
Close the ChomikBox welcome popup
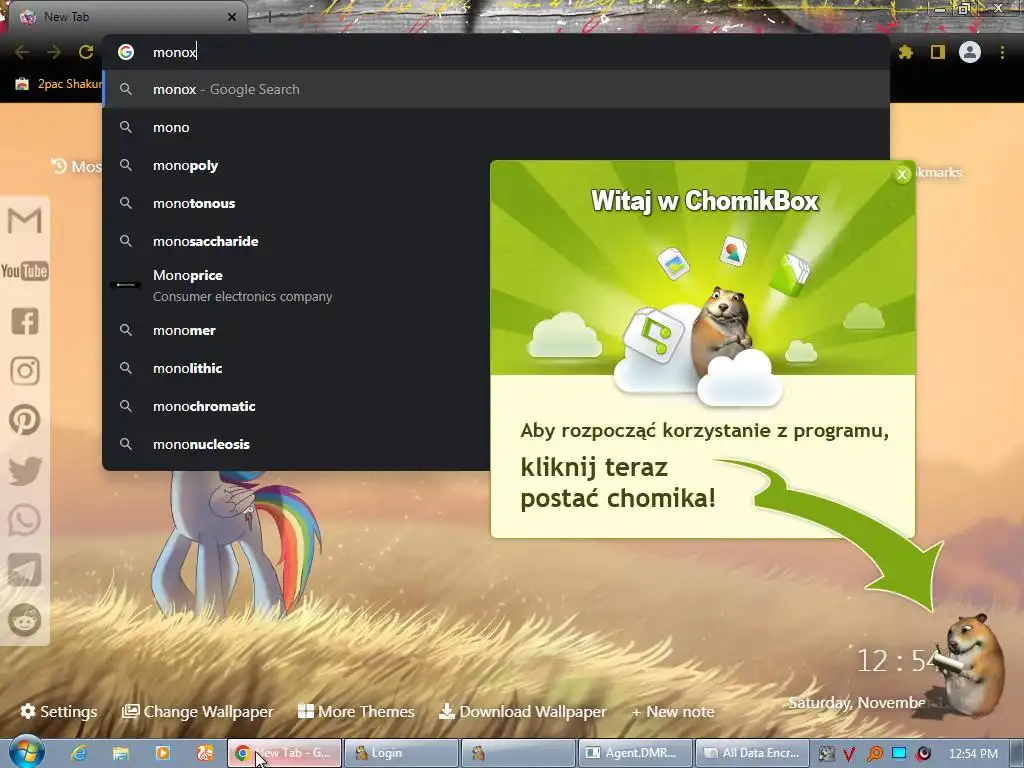pyautogui.click(x=903, y=174)
